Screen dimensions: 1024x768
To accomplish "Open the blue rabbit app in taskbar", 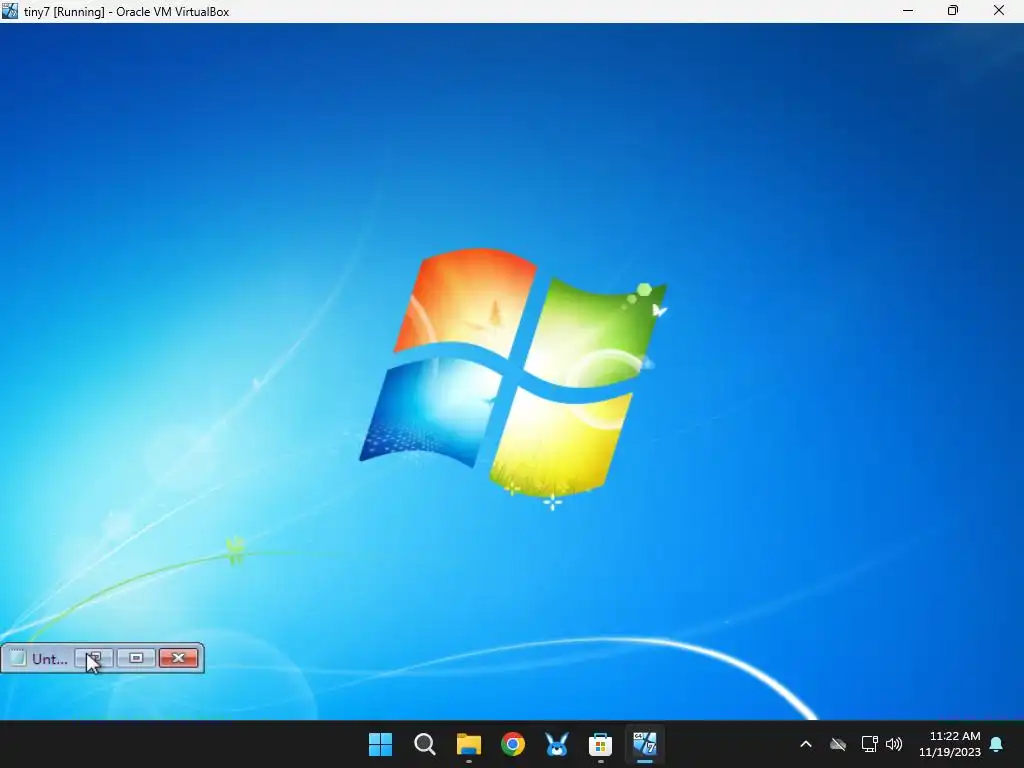I will [x=556, y=744].
